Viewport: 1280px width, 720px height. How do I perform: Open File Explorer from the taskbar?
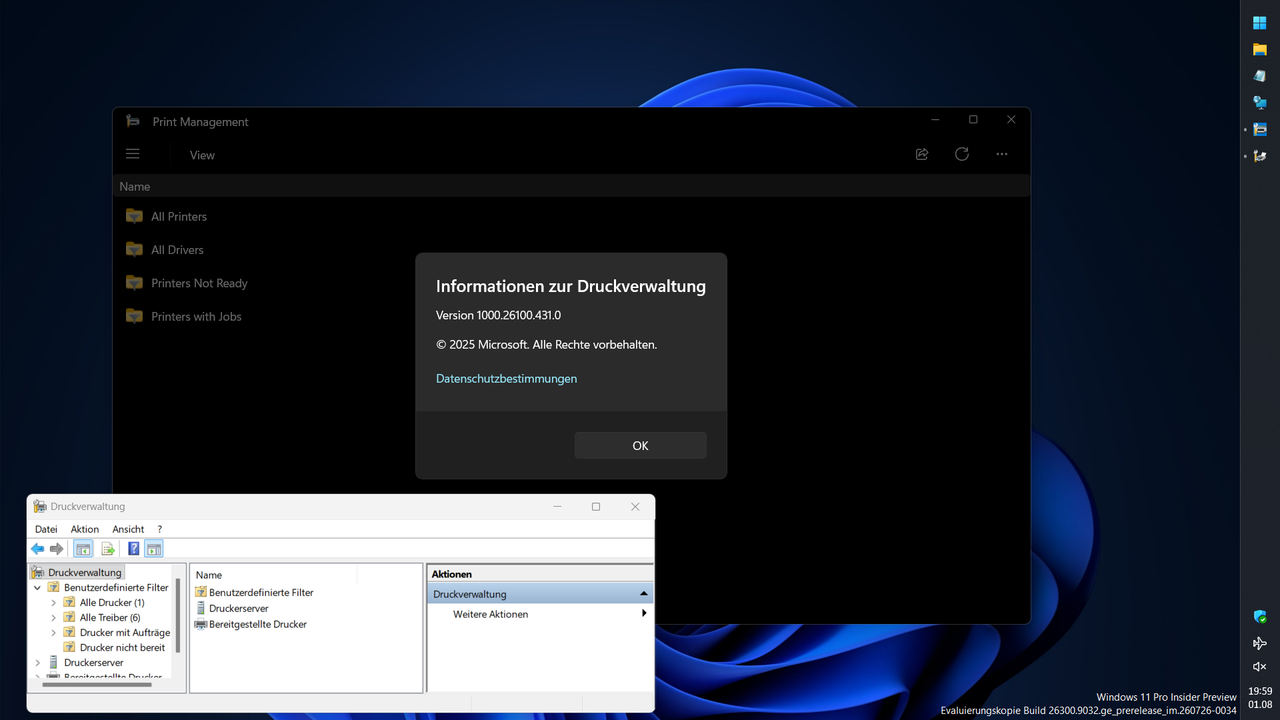pos(1260,49)
